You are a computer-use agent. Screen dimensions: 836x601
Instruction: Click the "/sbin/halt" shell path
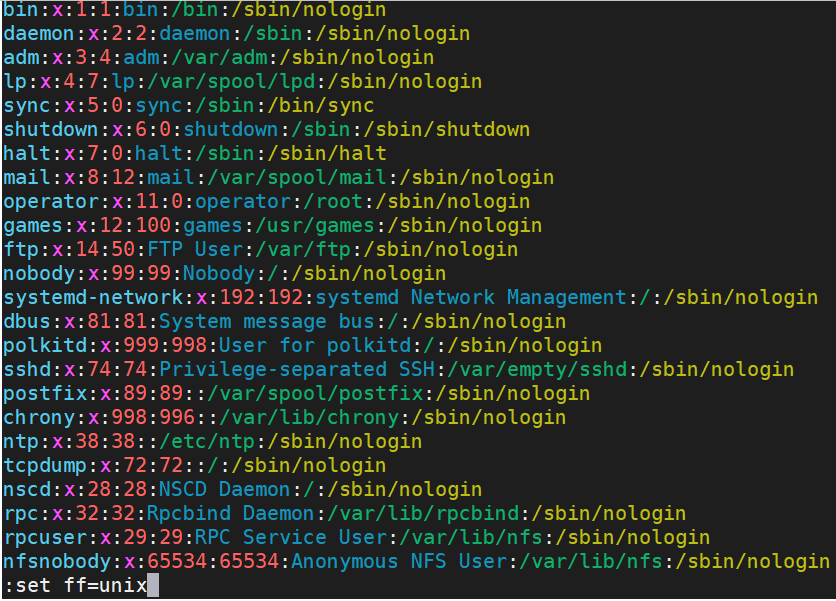(327, 154)
